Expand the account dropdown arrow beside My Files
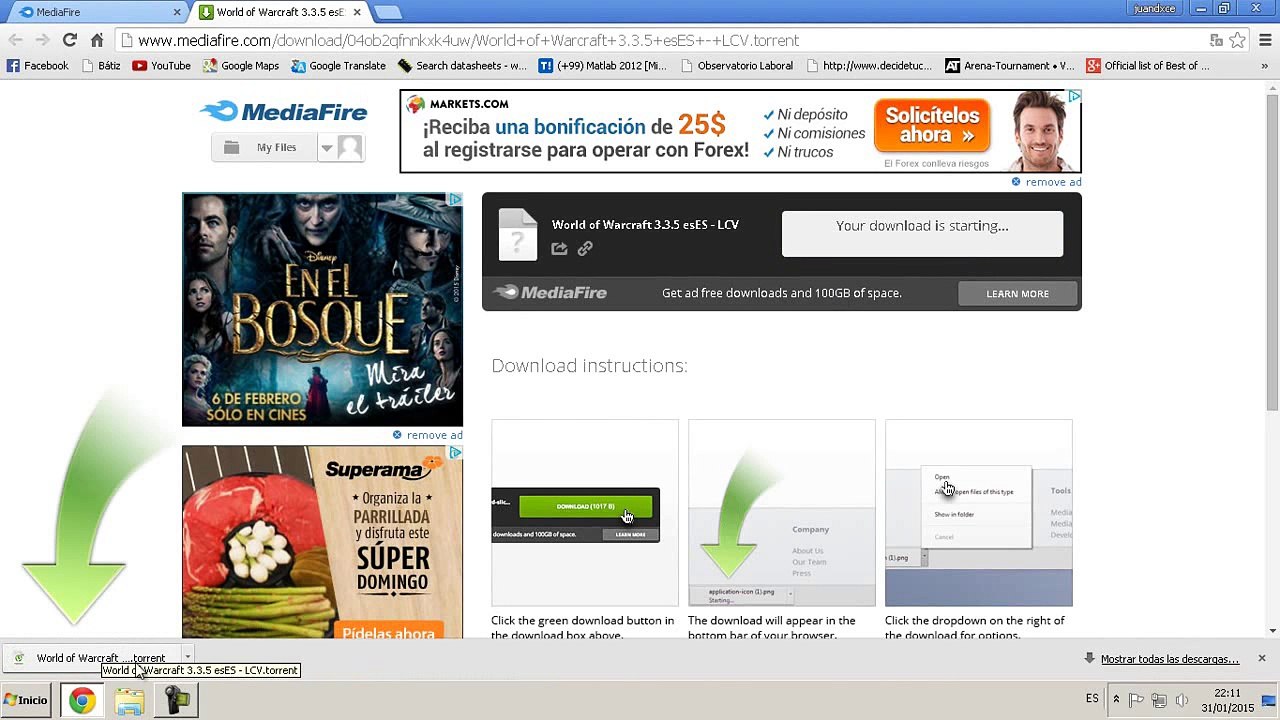1280x720 pixels. pos(326,148)
